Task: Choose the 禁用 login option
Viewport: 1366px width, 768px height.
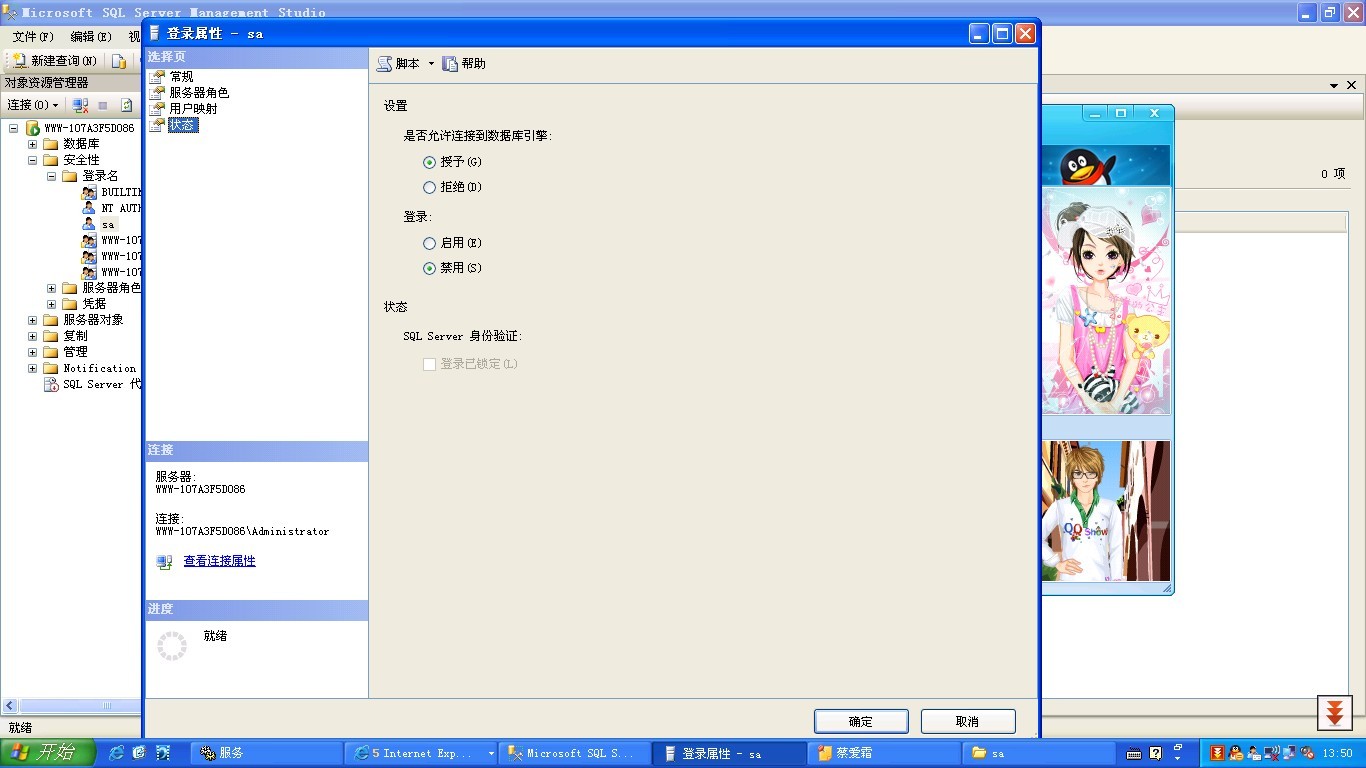Action: [x=429, y=269]
